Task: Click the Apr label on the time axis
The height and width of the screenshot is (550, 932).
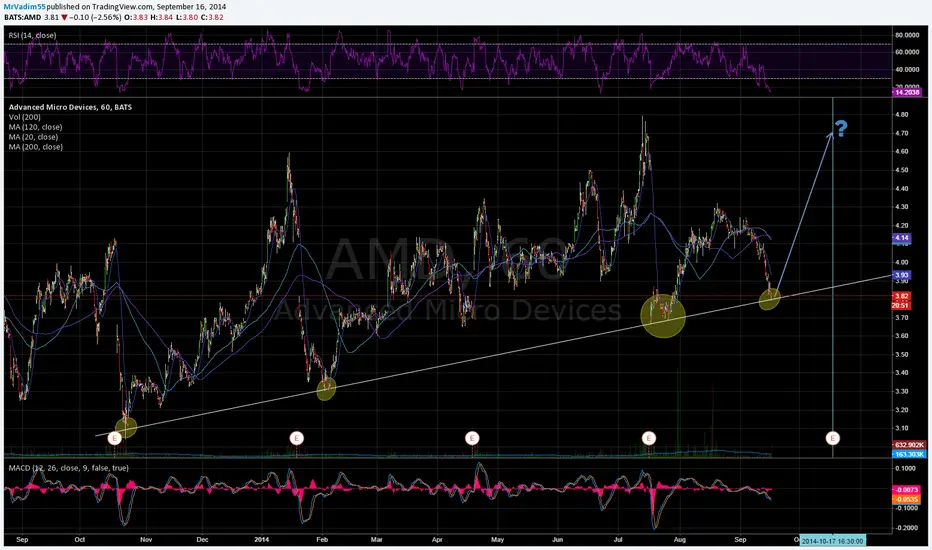Action: 437,540
